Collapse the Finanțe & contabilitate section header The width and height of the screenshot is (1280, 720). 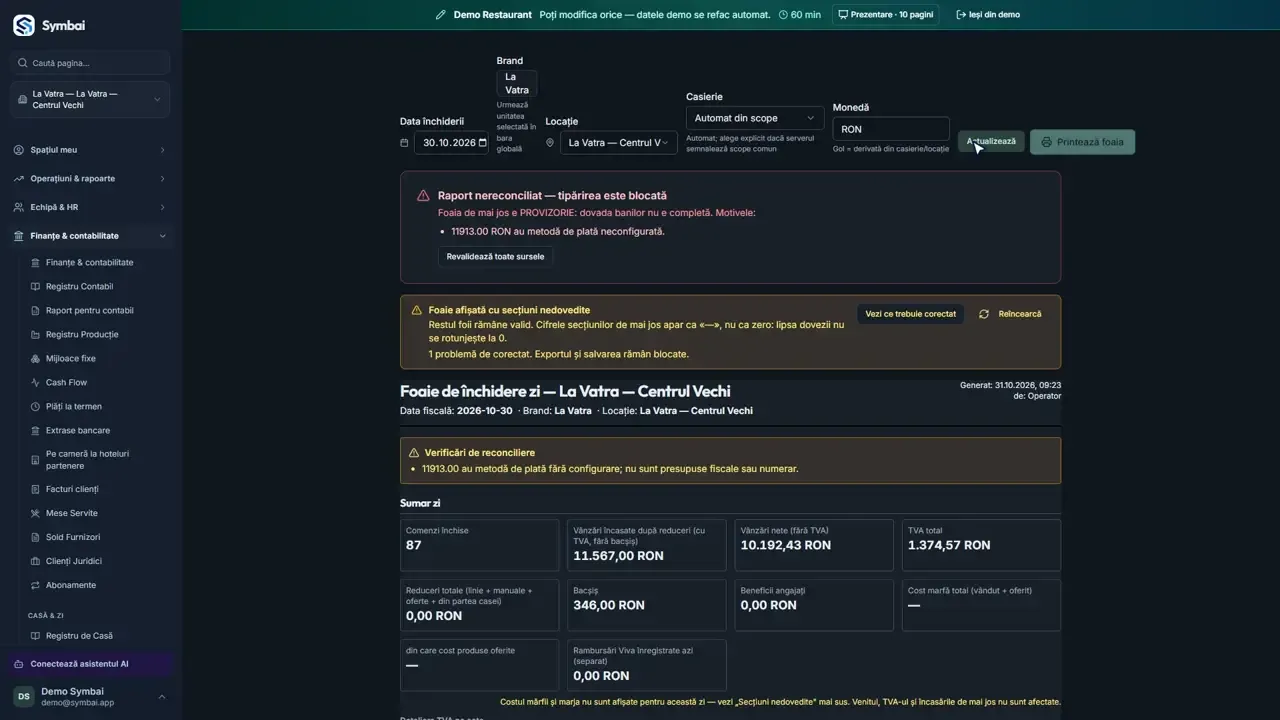[90, 236]
